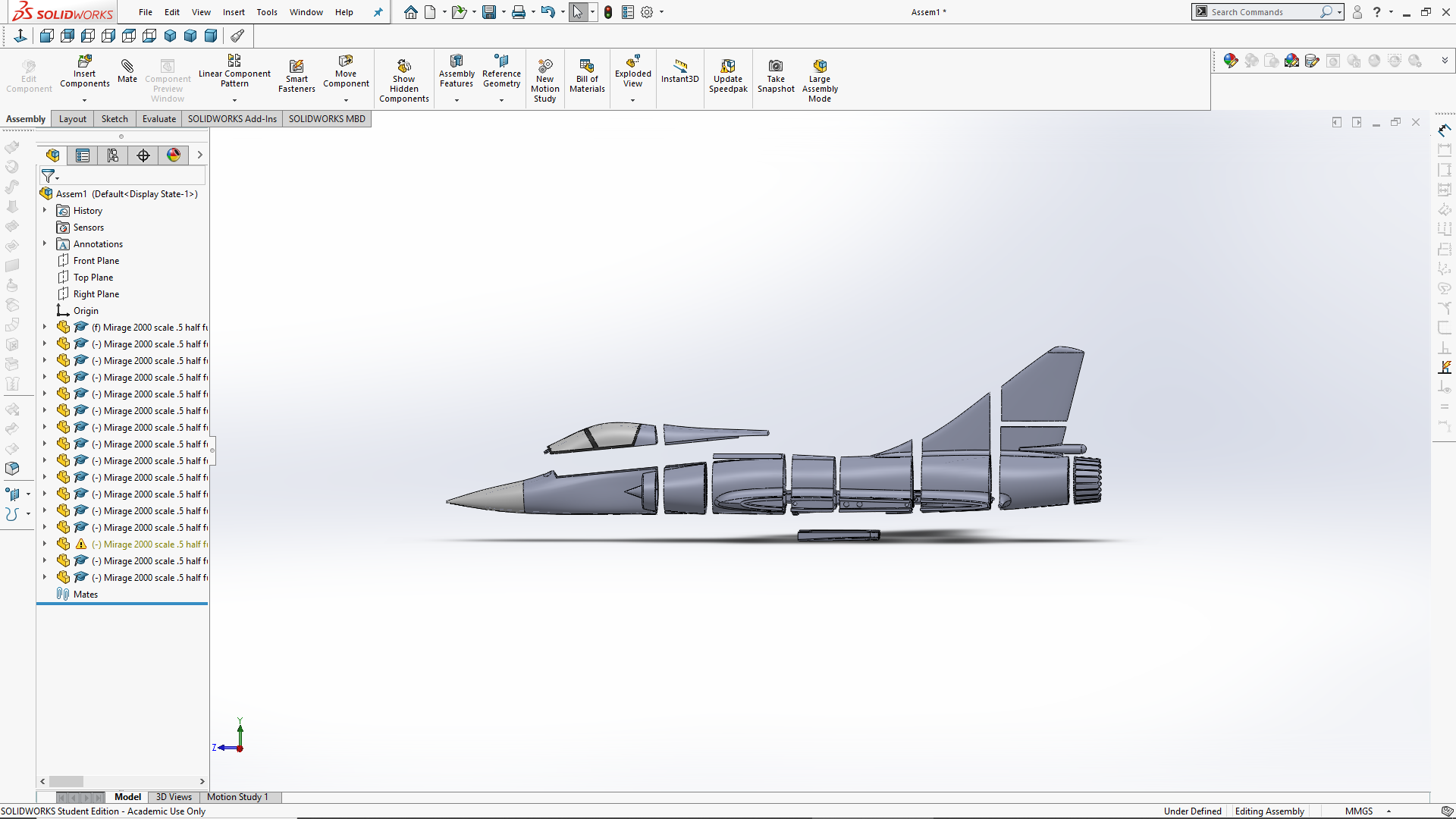Click Insert Components tool

84,71
